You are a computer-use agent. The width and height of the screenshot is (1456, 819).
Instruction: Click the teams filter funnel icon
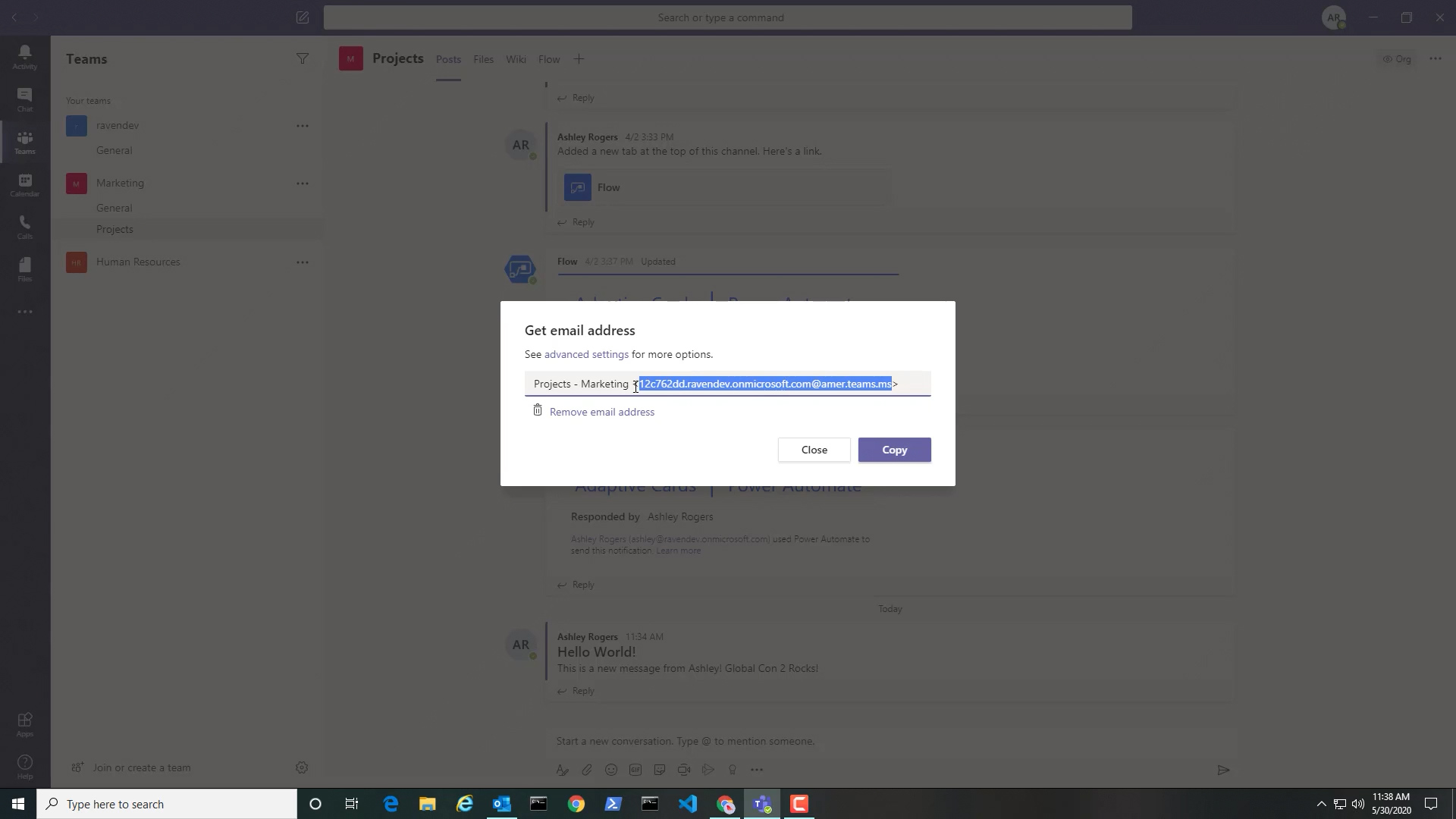302,58
